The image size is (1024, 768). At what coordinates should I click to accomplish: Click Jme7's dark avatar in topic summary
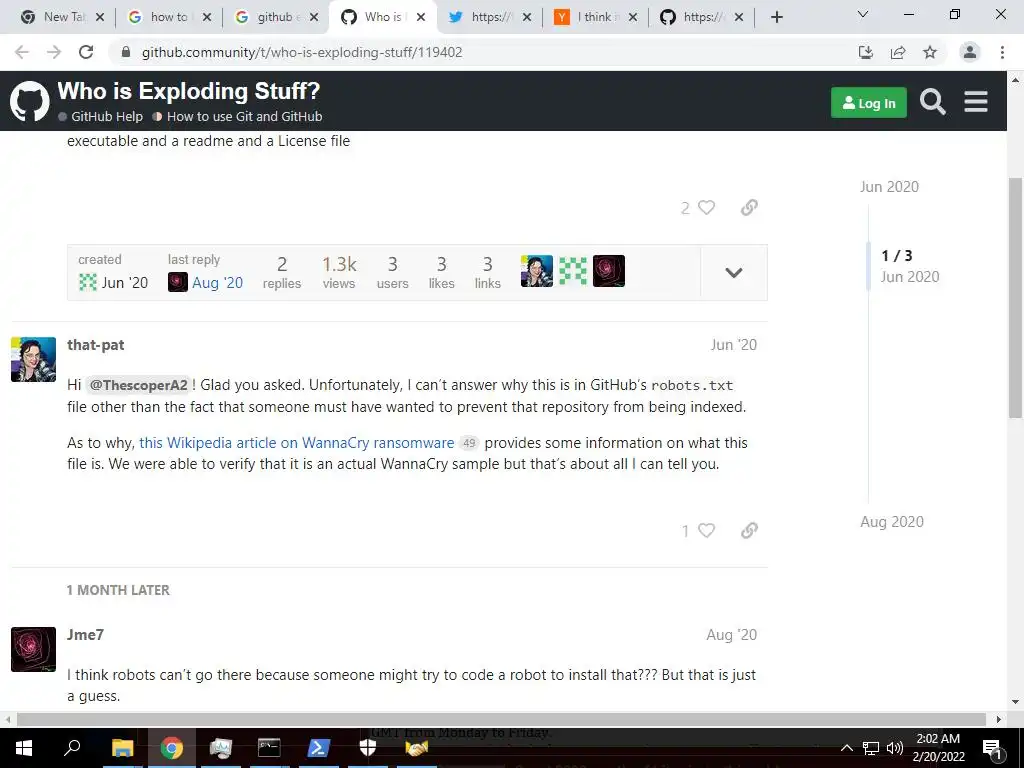coord(609,271)
